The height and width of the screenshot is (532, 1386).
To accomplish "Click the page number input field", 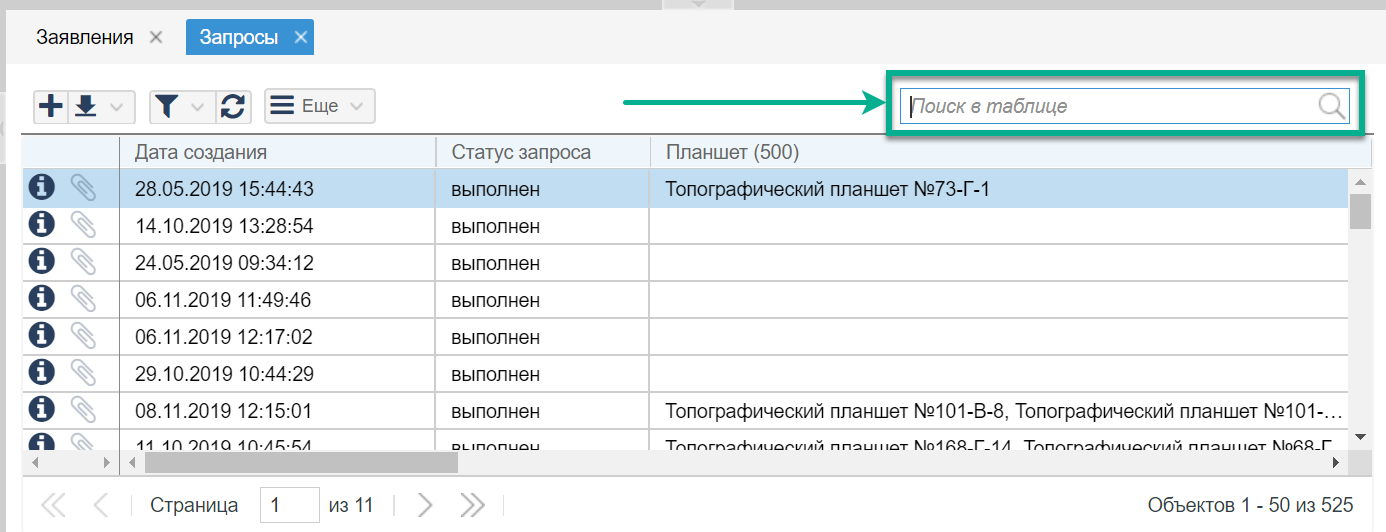I will [289, 505].
